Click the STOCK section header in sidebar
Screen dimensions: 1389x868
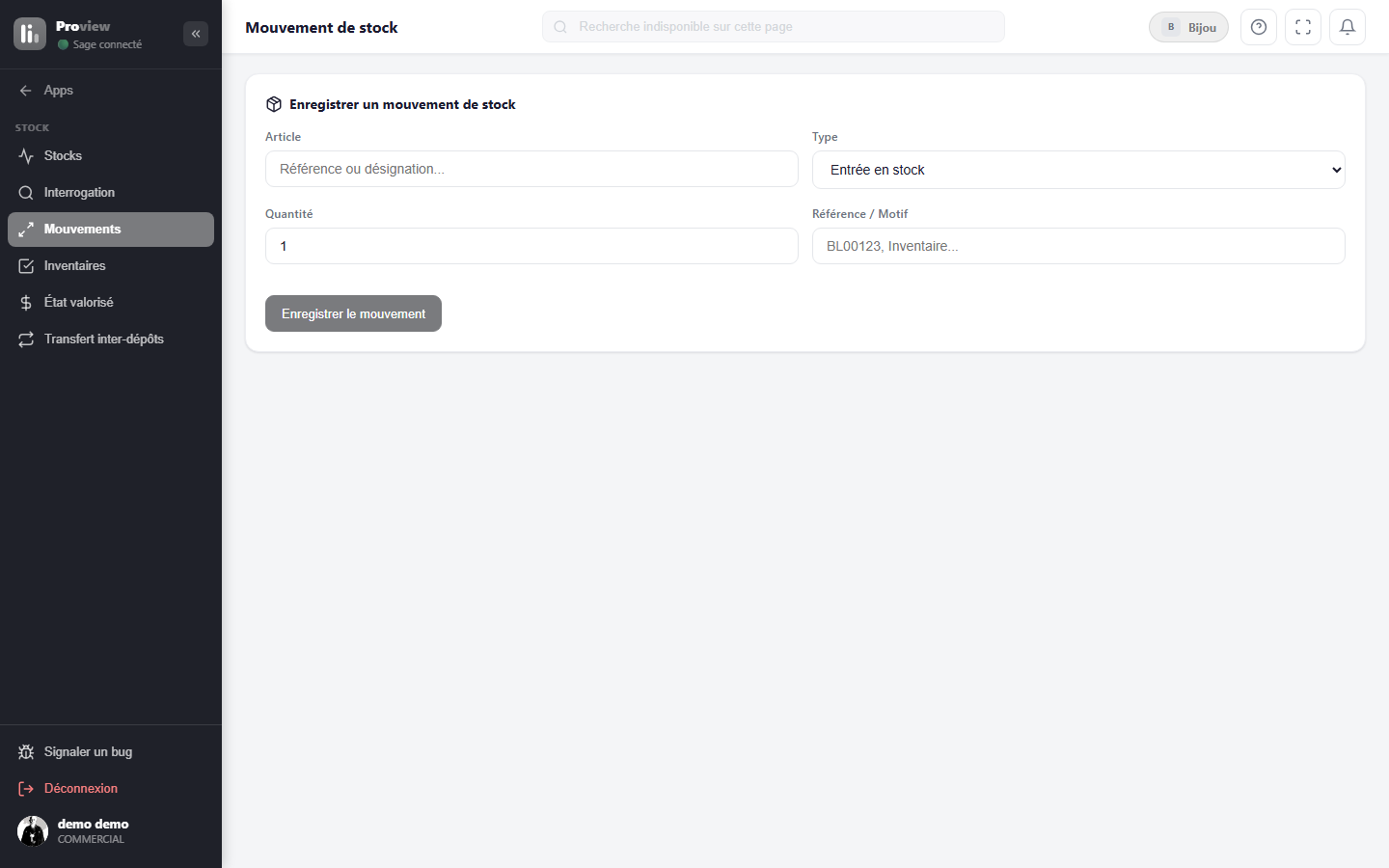(x=32, y=127)
